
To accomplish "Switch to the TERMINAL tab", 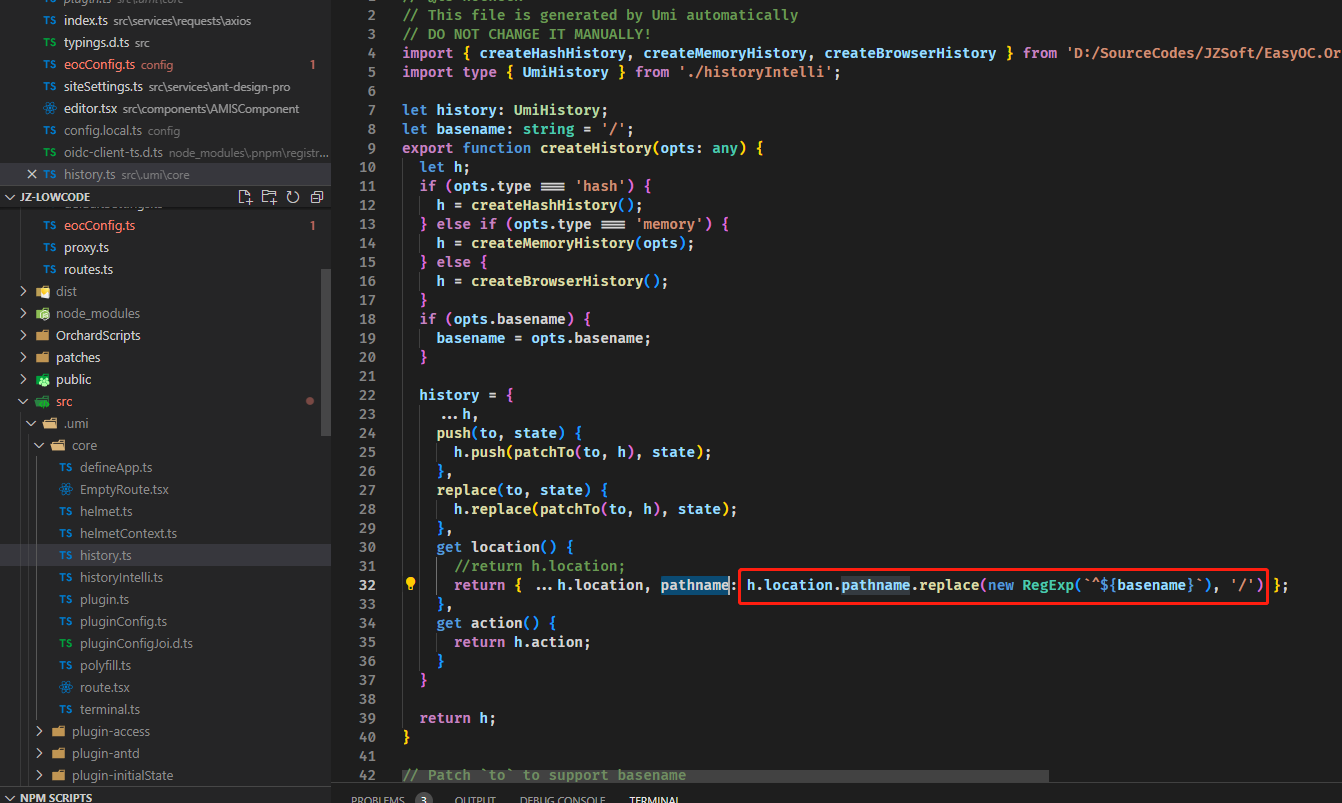I will coord(654,798).
